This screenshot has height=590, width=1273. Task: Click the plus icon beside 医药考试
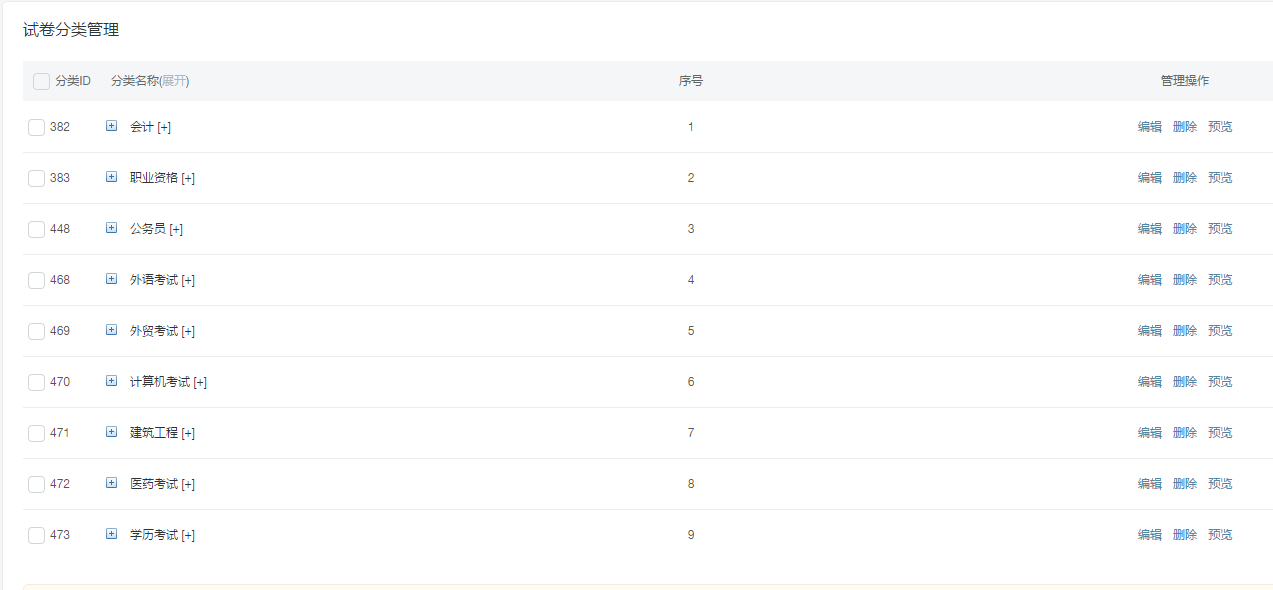[x=111, y=483]
